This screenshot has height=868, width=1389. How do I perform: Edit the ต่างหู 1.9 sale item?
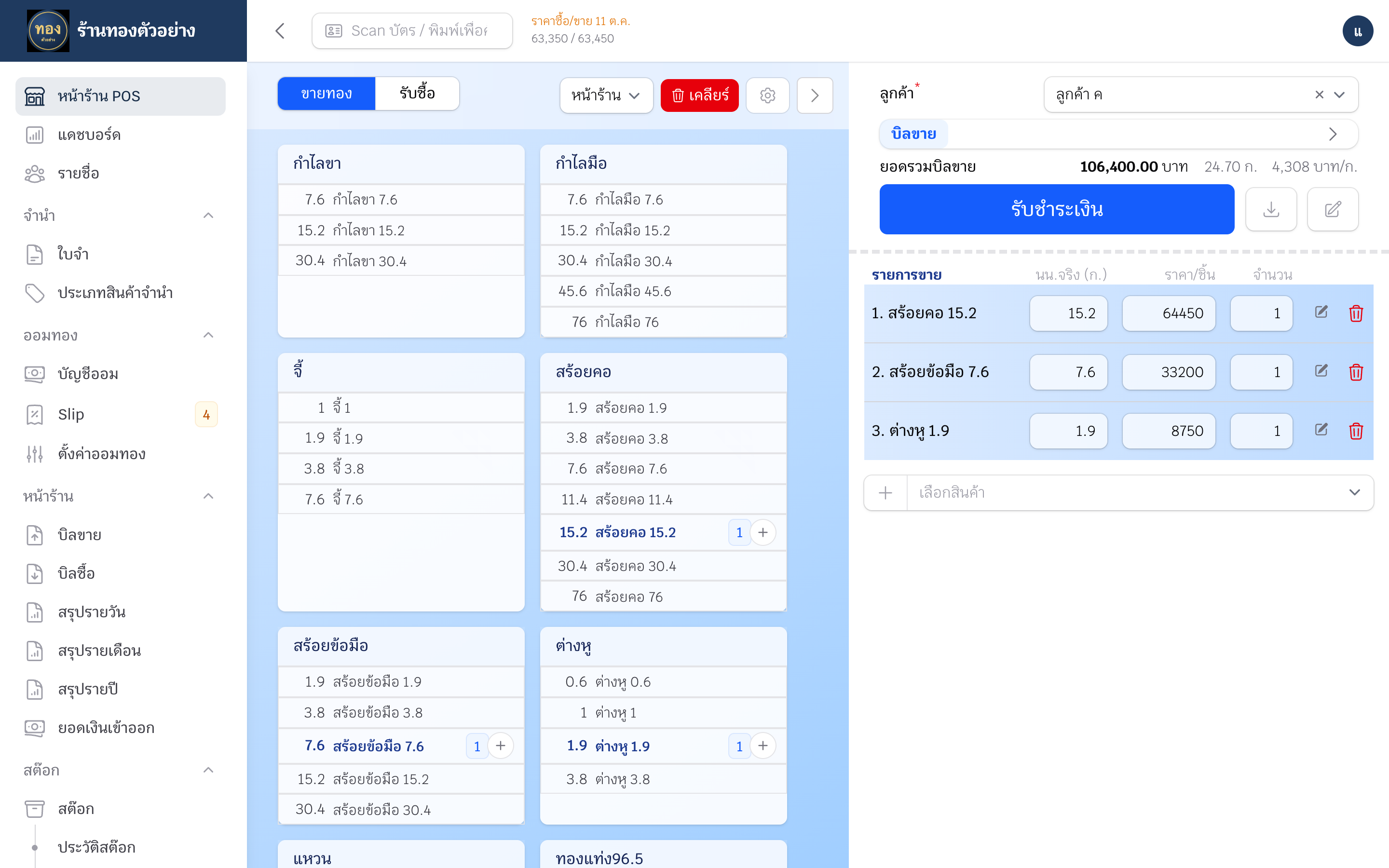pyautogui.click(x=1321, y=429)
